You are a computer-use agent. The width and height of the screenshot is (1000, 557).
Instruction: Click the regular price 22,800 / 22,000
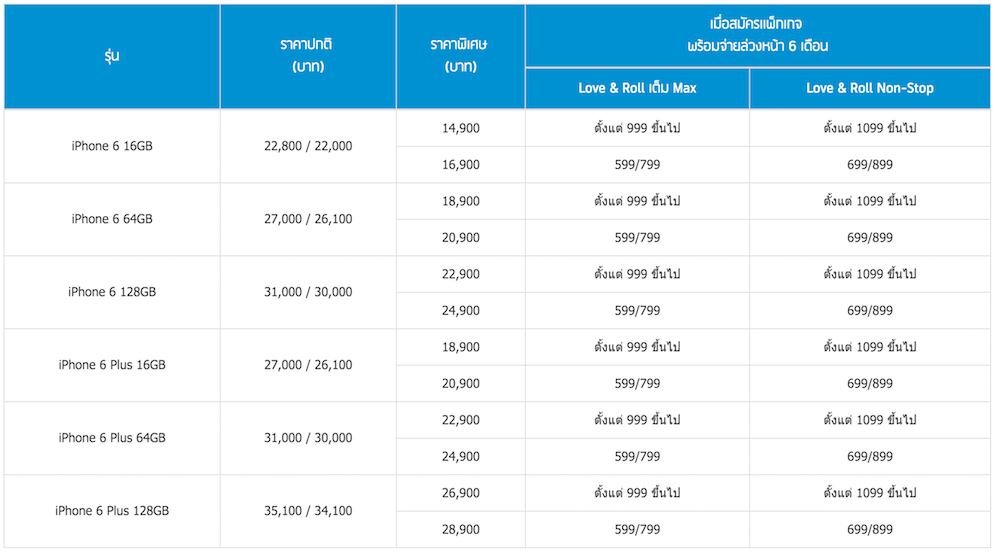click(x=307, y=146)
